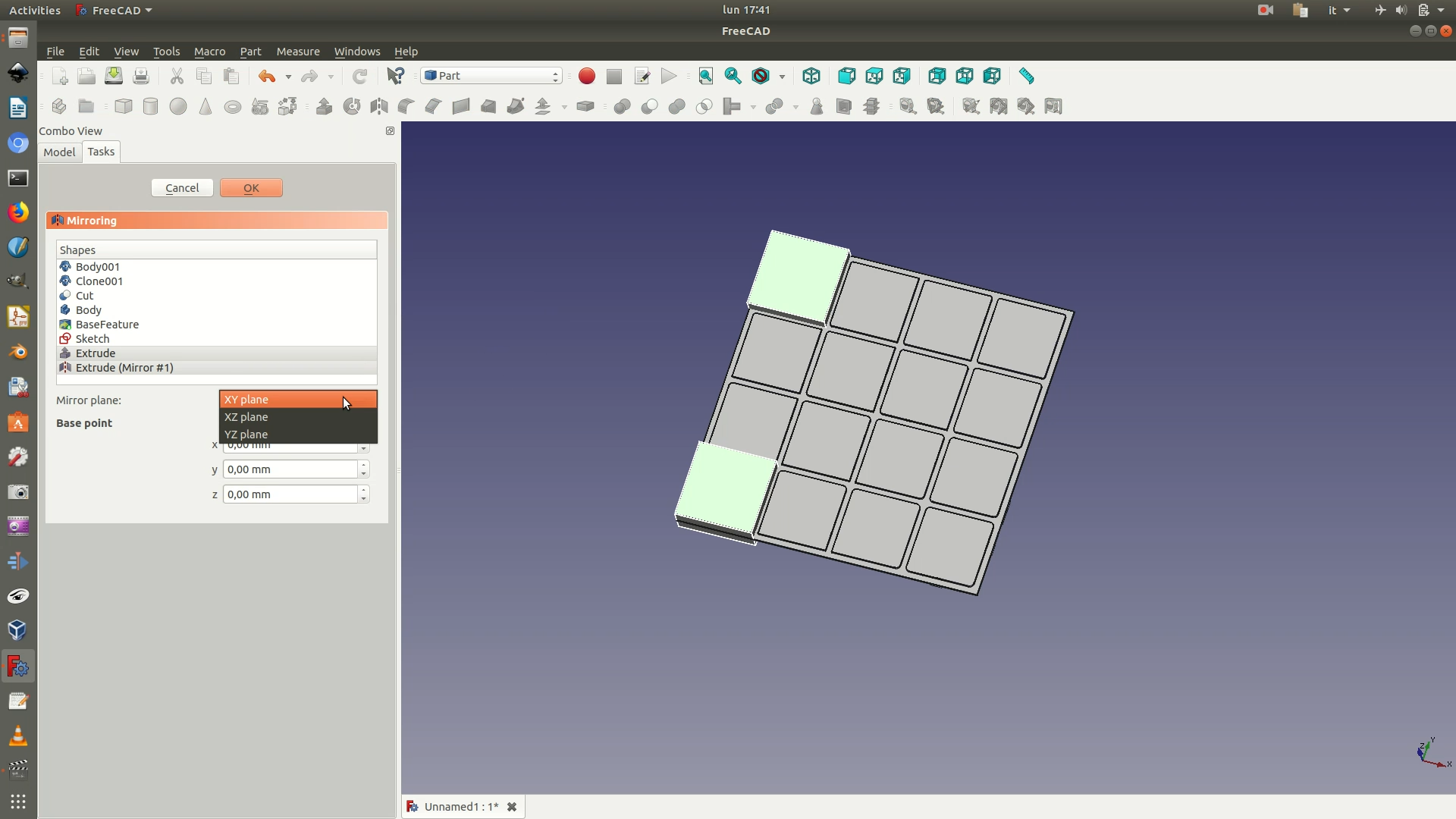This screenshot has height=819, width=1456.
Task: Select Clone001 in the Shapes list
Action: click(99, 281)
